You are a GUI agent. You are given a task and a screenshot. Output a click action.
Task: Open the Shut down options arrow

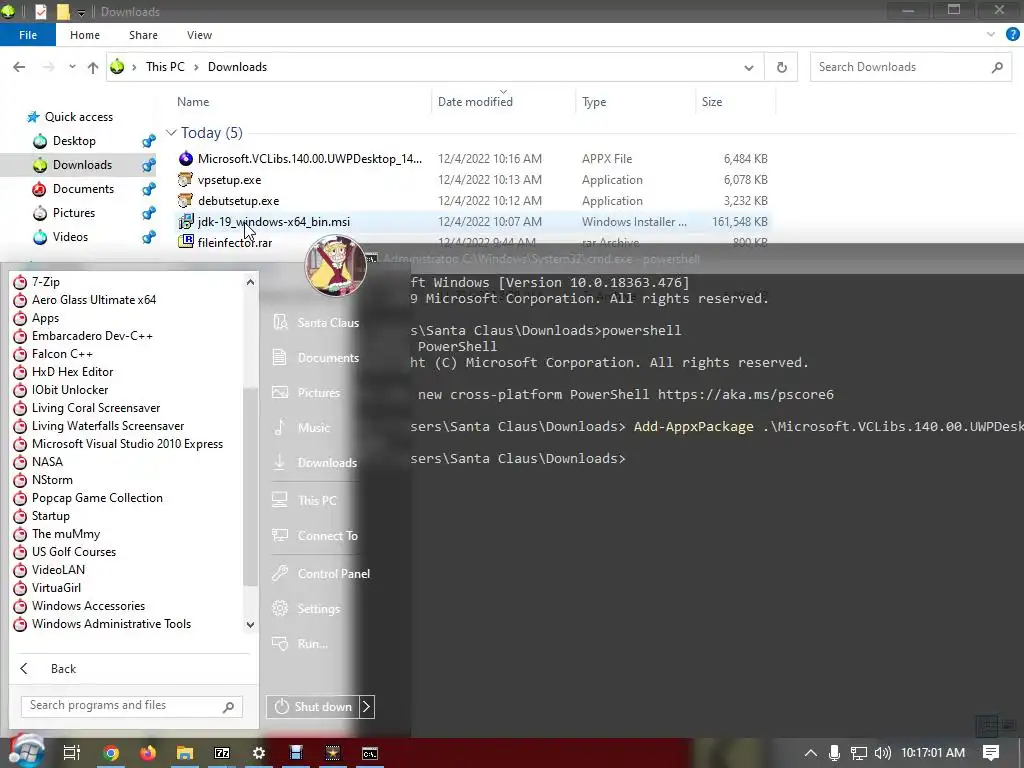coord(366,707)
